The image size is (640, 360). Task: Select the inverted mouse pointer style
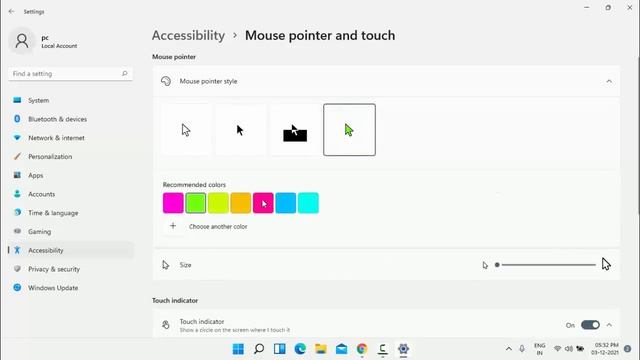tap(295, 130)
